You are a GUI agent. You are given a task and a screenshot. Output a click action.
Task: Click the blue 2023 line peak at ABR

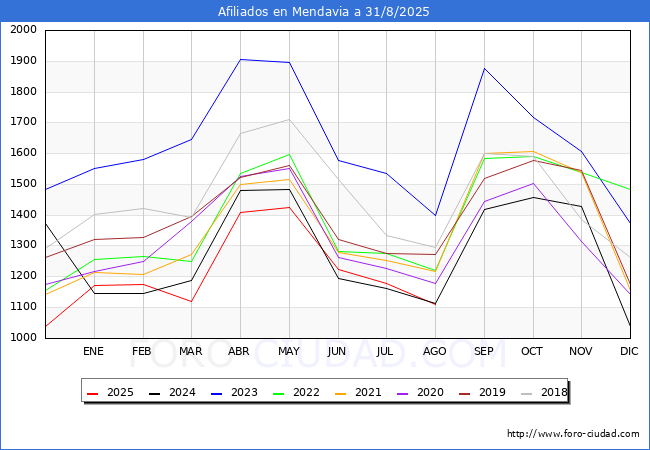click(x=240, y=59)
